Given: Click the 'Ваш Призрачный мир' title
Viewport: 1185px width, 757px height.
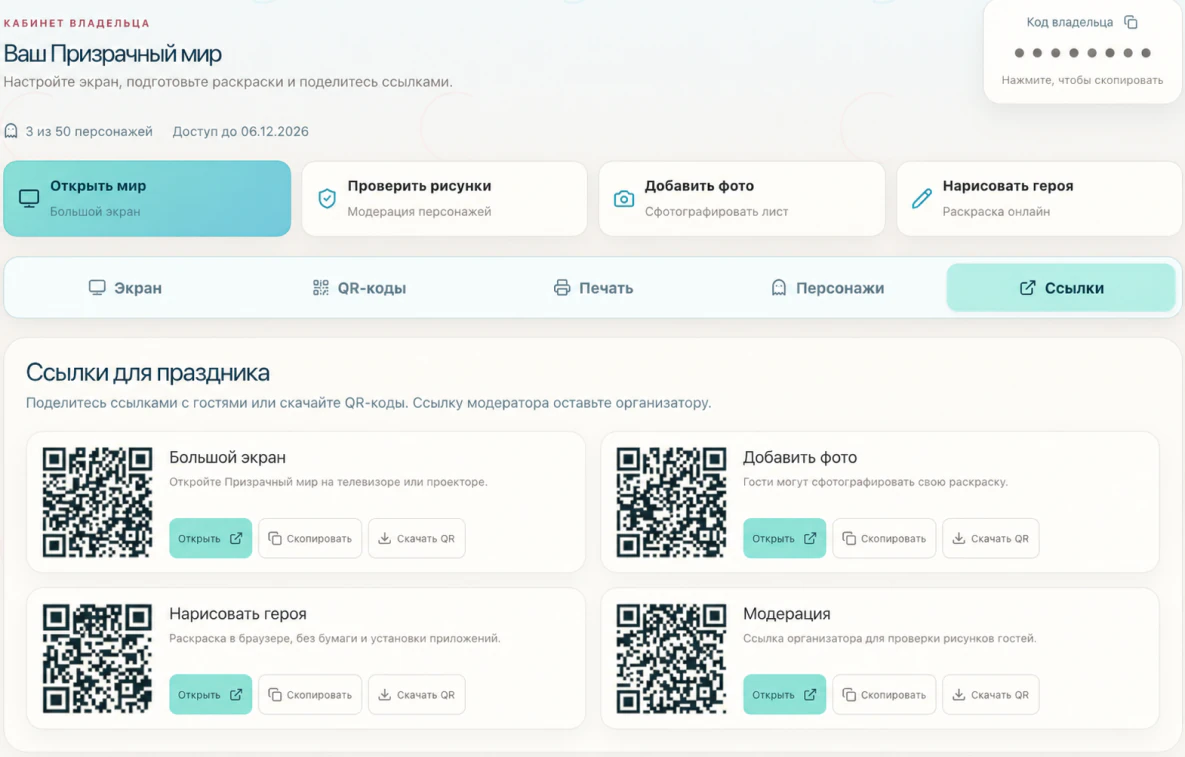Looking at the screenshot, I should [113, 54].
